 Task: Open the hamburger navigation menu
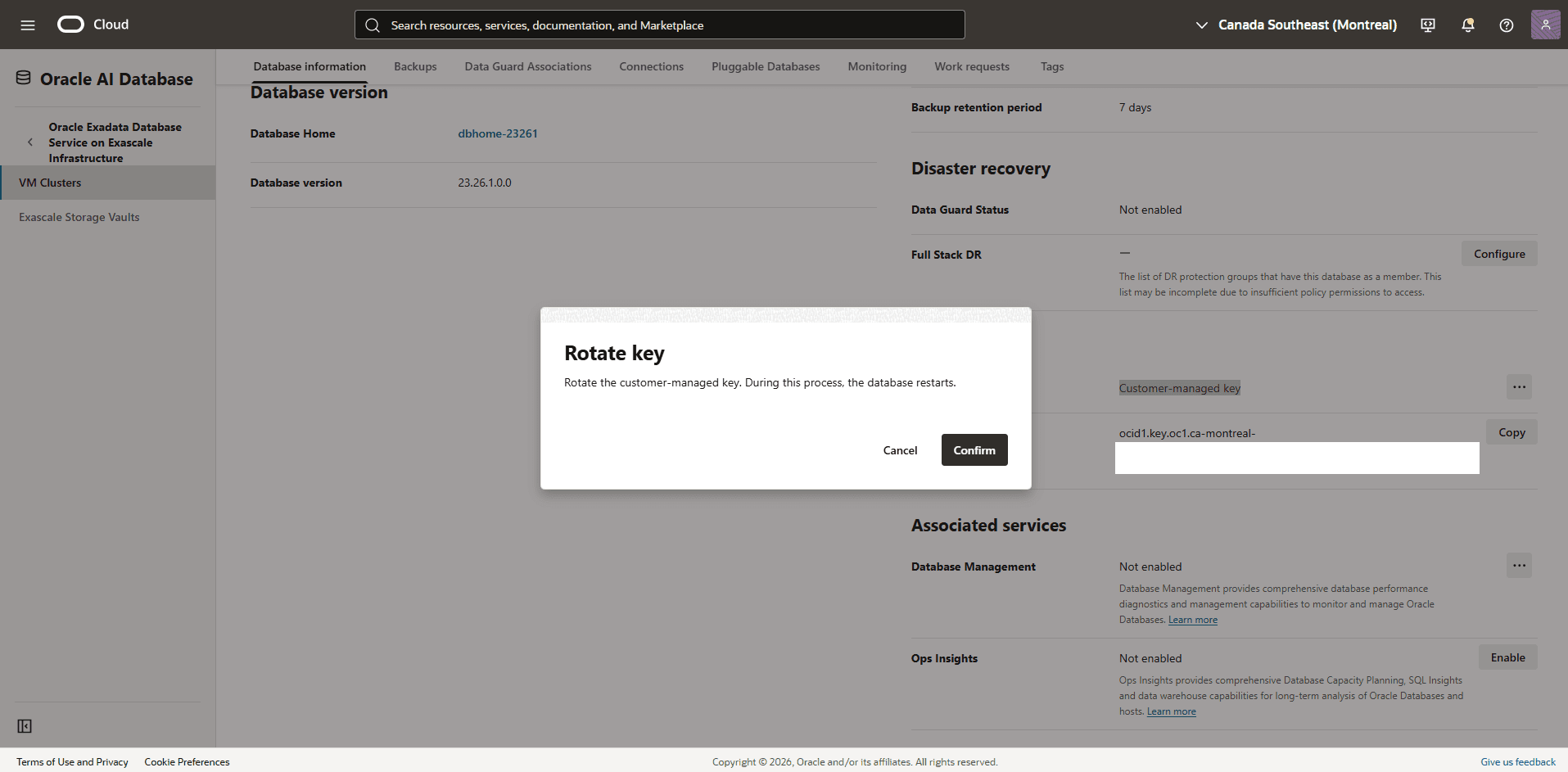[x=28, y=25]
